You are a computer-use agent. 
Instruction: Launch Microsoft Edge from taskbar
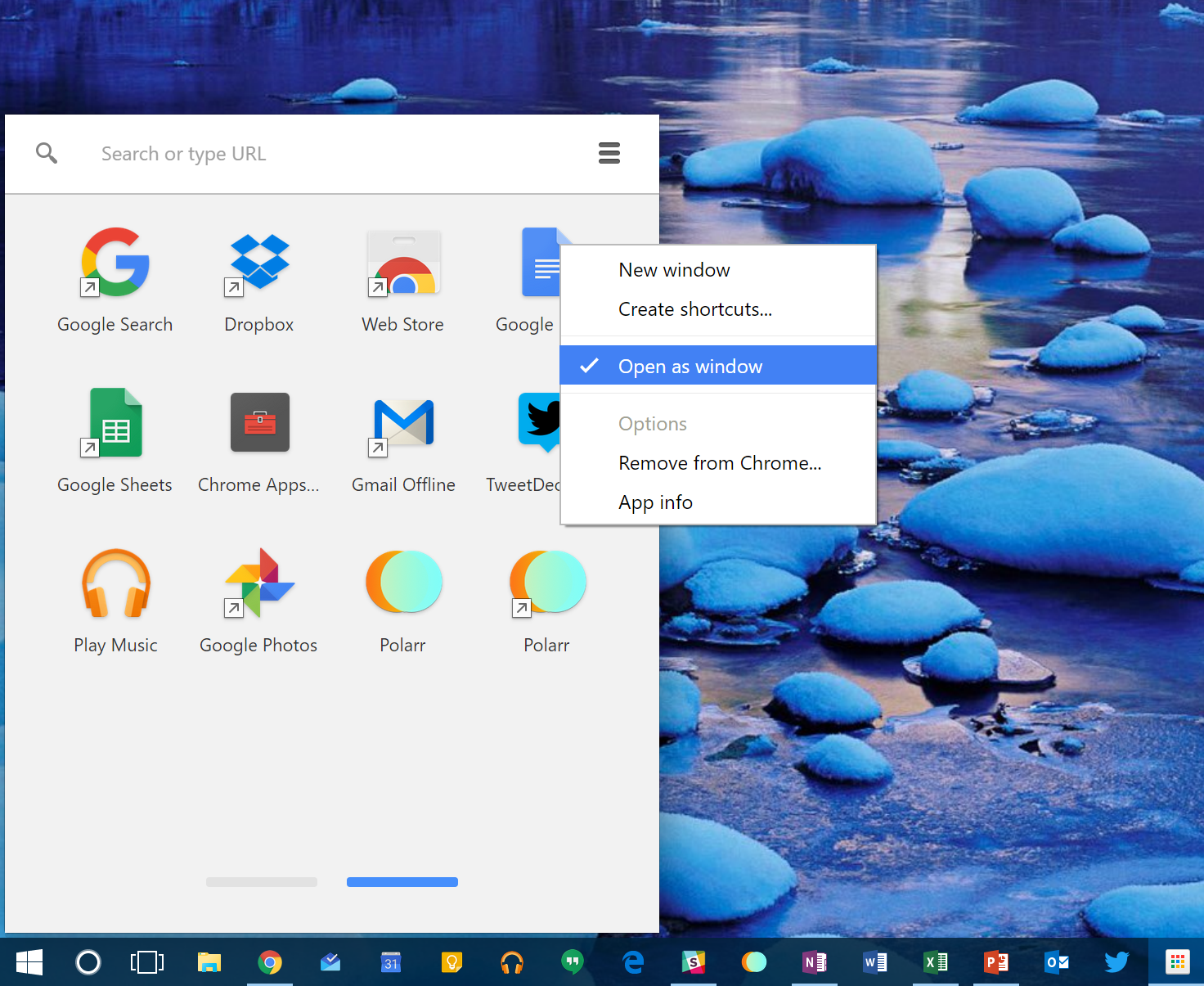coord(633,962)
